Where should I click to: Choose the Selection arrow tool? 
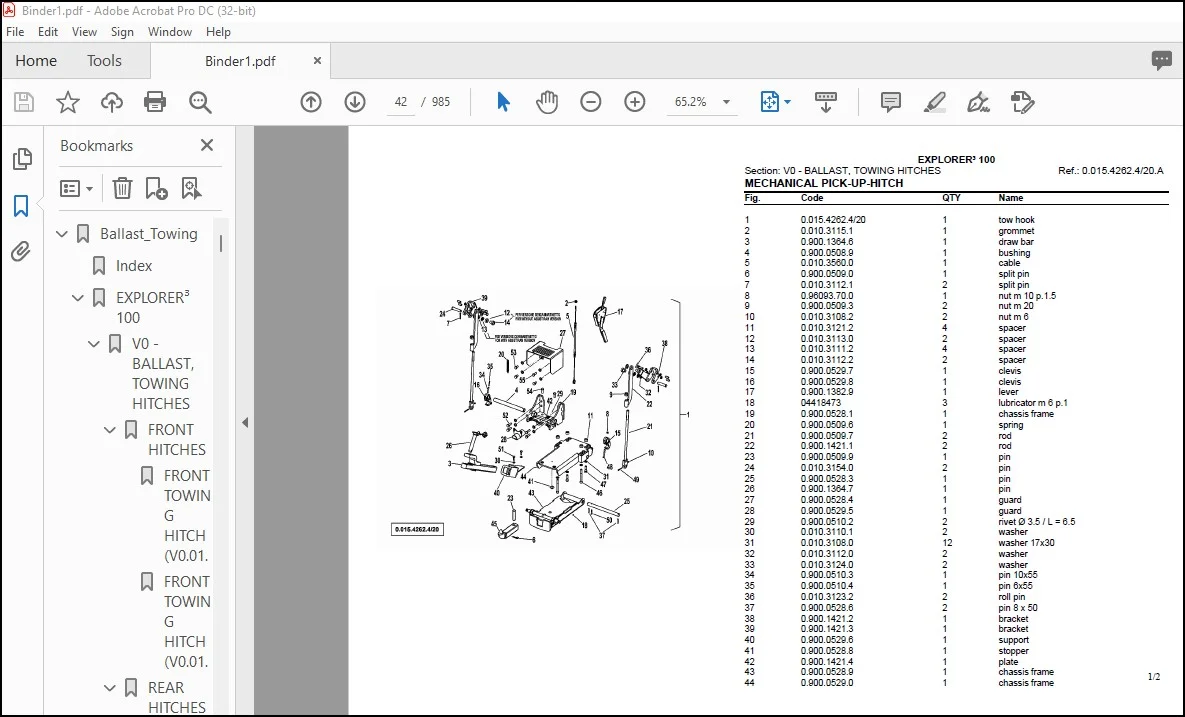pos(503,102)
